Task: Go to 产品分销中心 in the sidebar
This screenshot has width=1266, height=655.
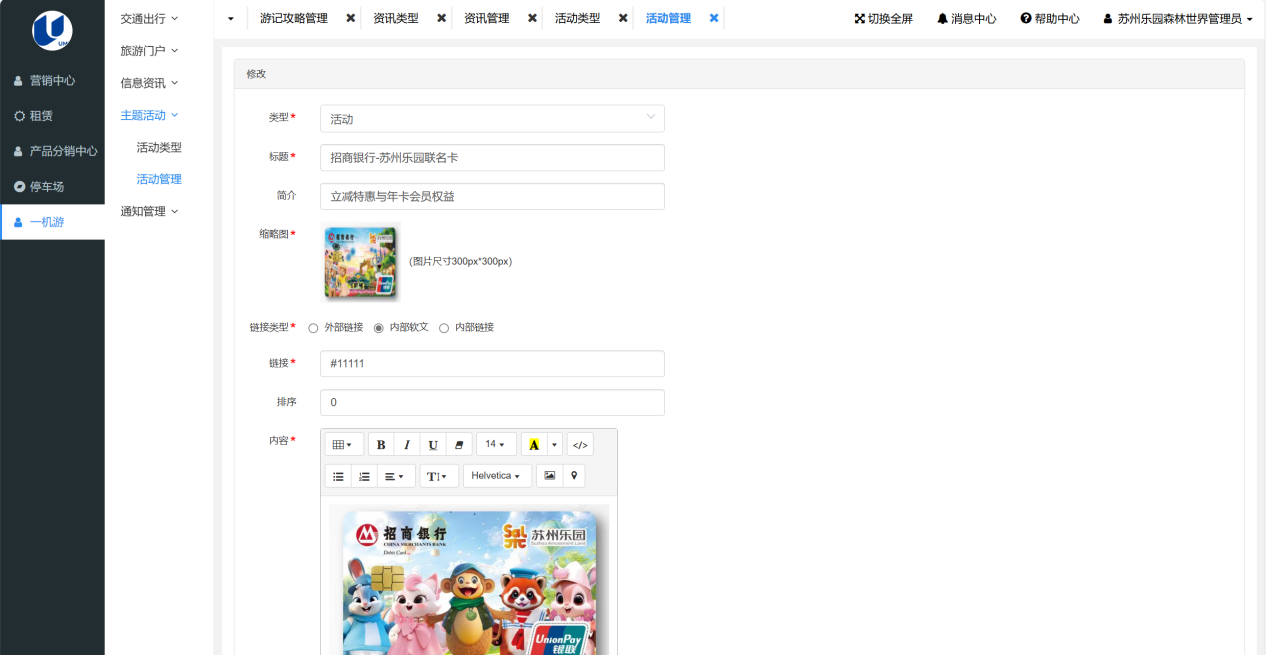Action: 52,151
